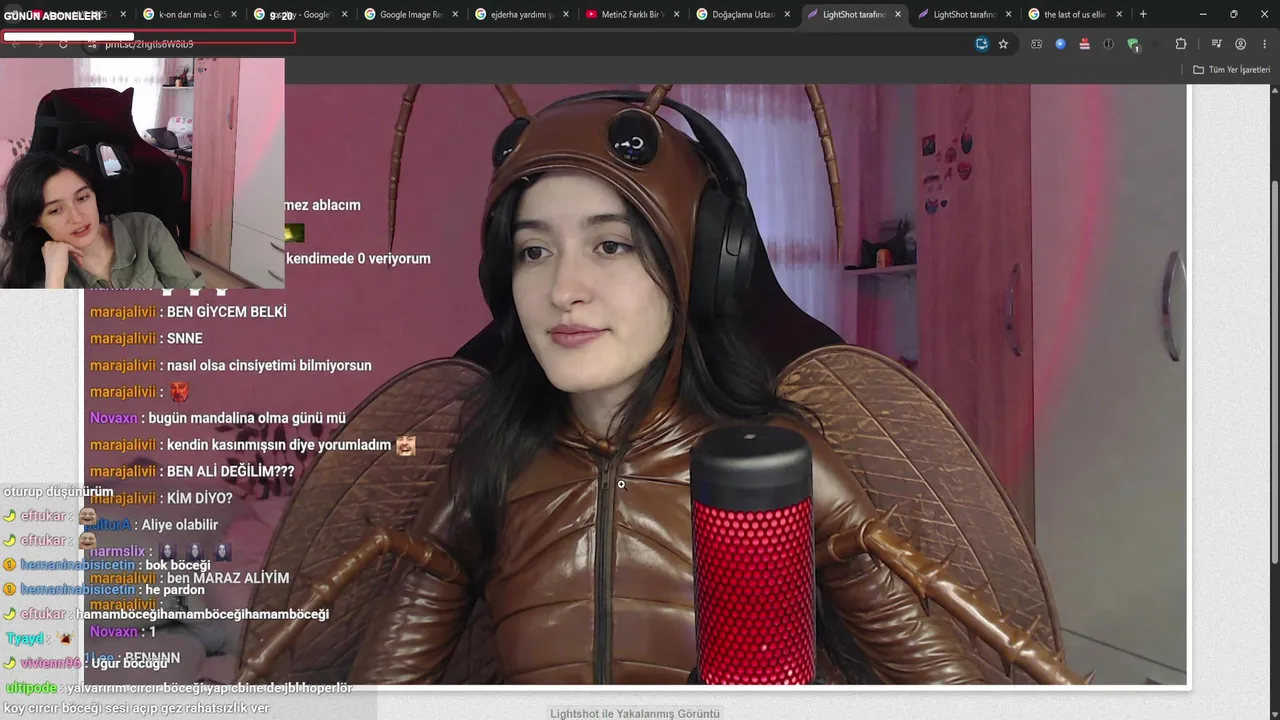Click the page's vertical scrollbar
The image size is (1280, 720).
click(x=1274, y=370)
